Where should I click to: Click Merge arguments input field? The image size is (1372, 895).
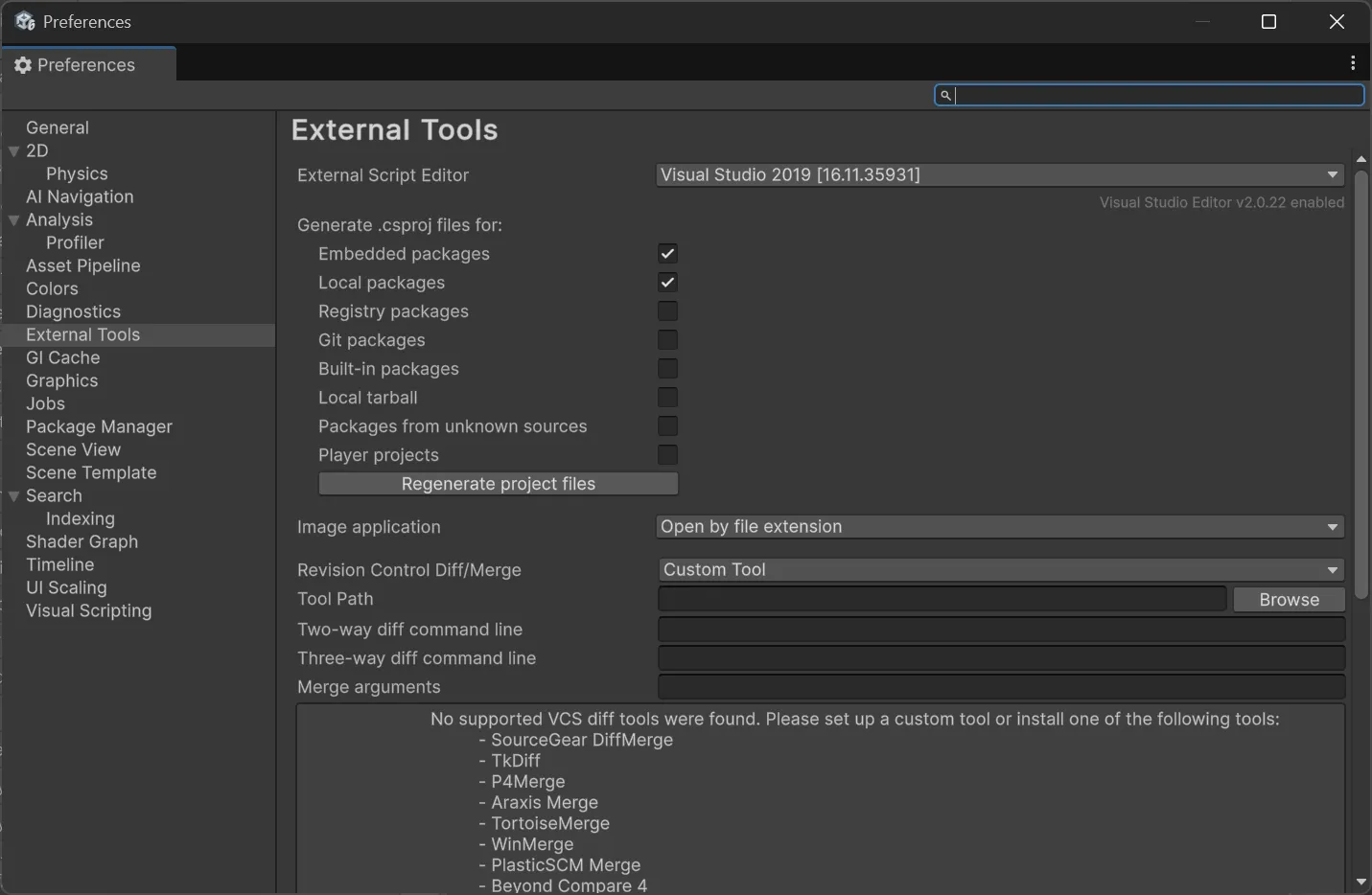pyautogui.click(x=1001, y=687)
